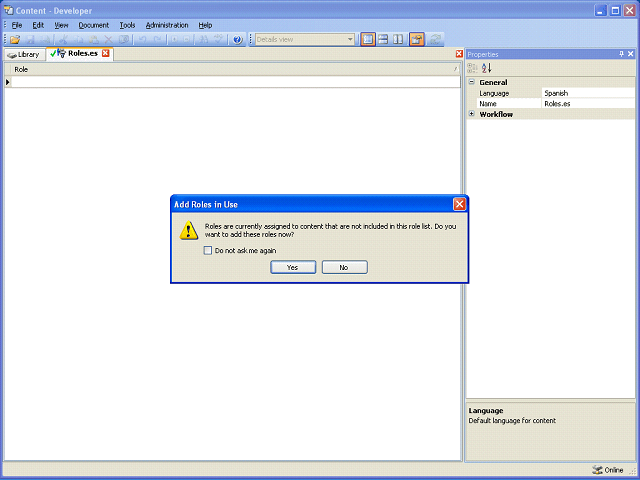Screen dimensions: 640x480
Task: Click the Spanish language value
Action: point(588,93)
